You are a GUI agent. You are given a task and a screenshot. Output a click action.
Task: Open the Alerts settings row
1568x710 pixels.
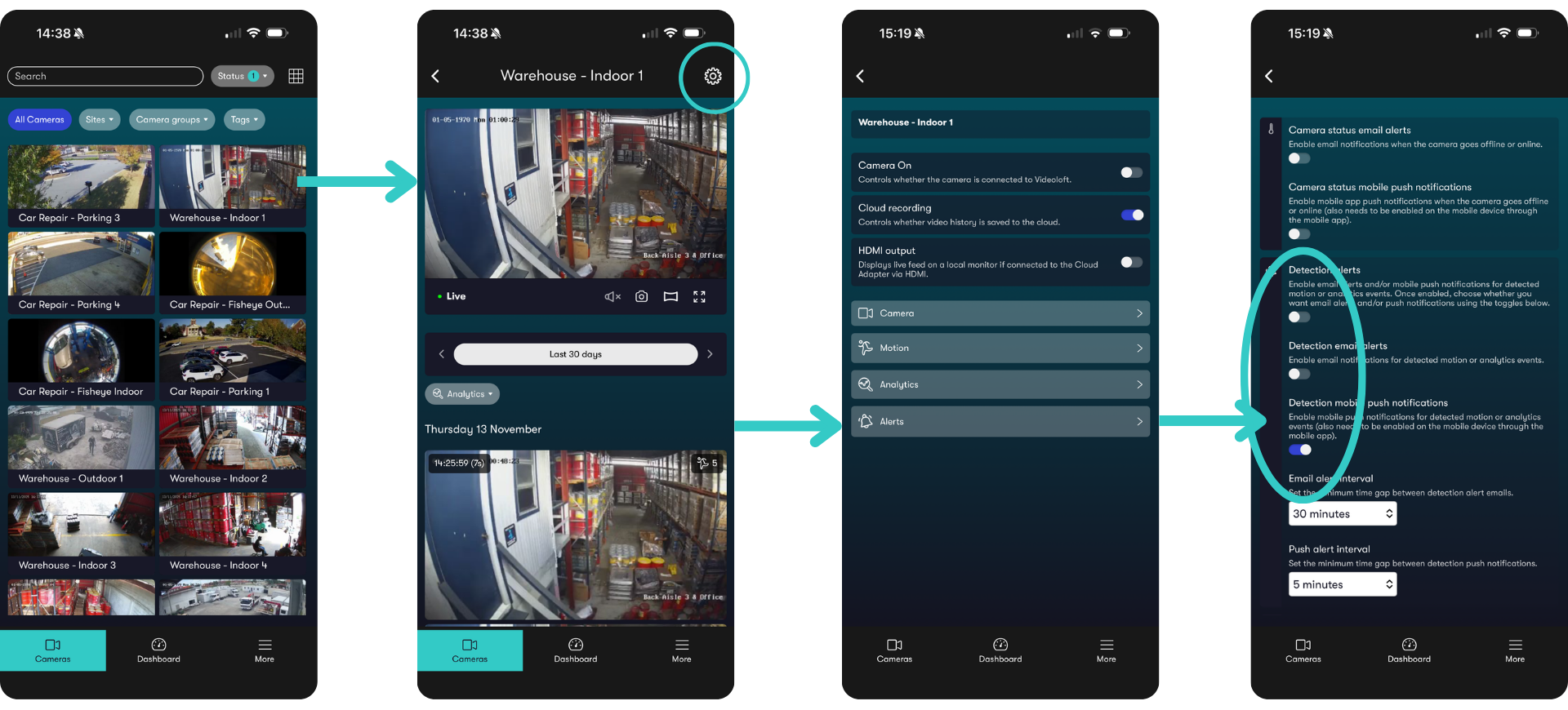(1000, 421)
